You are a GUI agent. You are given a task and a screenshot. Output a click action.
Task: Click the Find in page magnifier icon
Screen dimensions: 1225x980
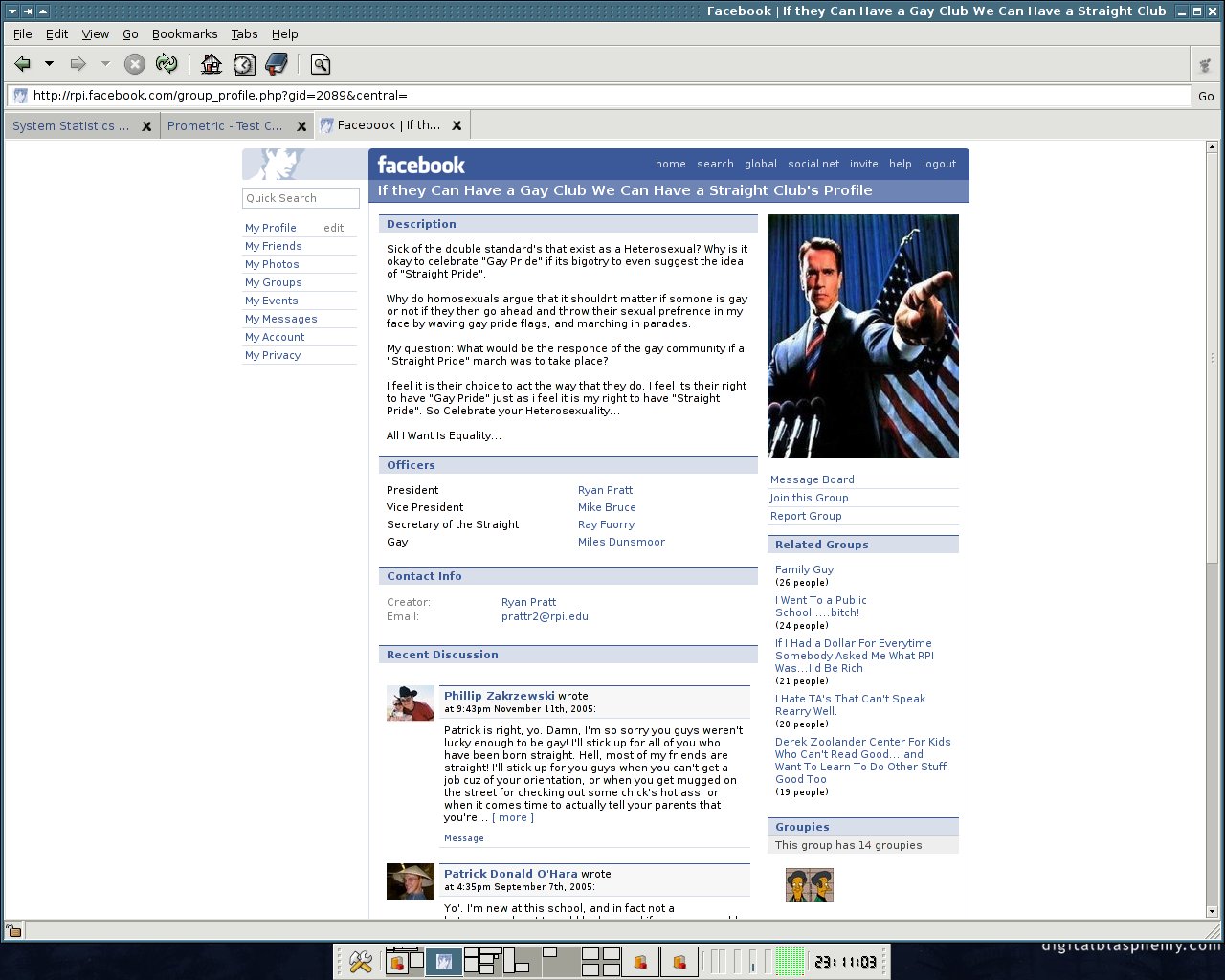click(321, 64)
